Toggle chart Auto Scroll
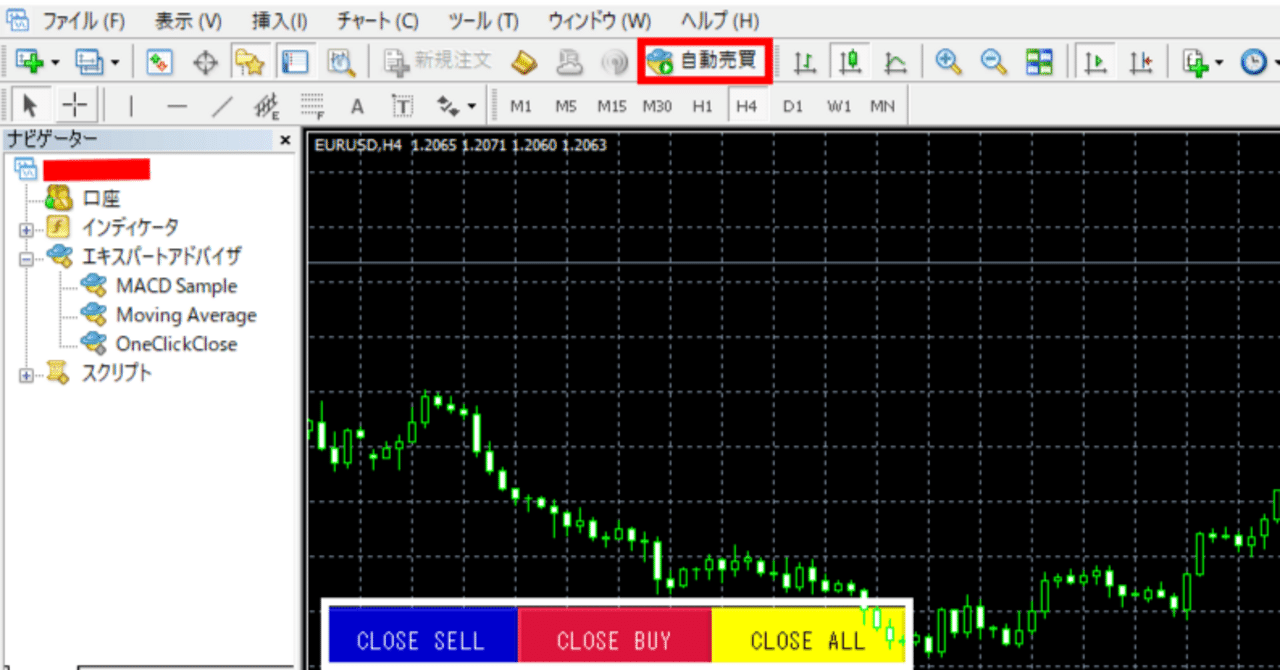Viewport: 1280px width, 670px height. click(1096, 62)
